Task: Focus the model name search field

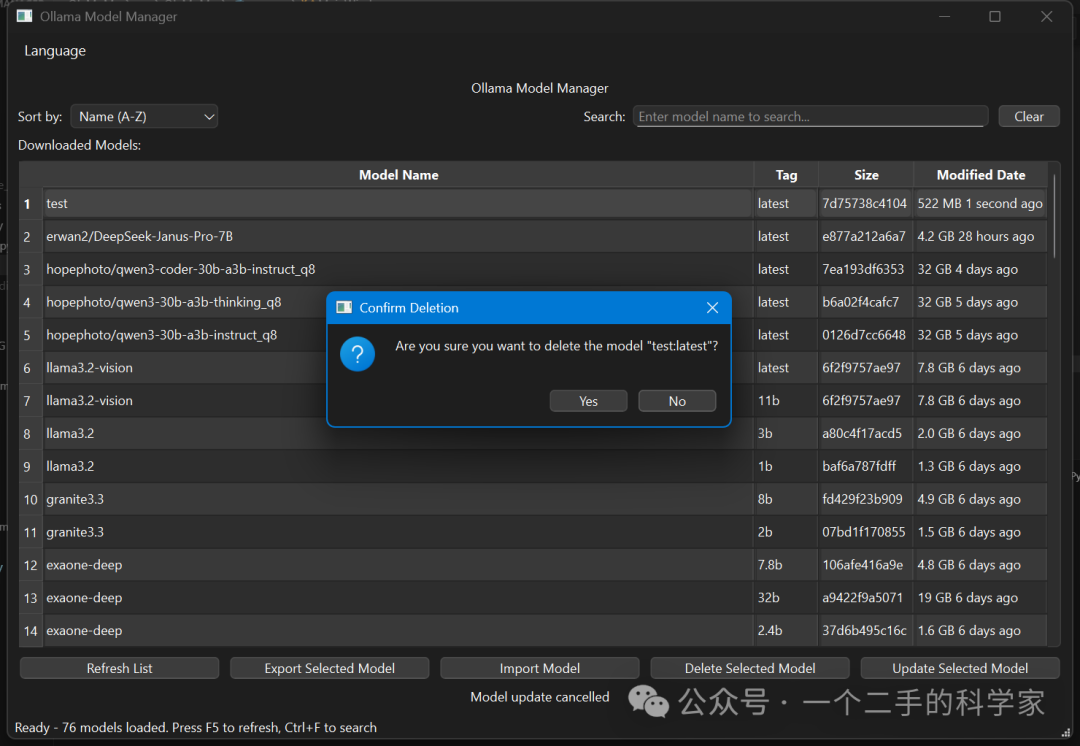Action: [810, 116]
